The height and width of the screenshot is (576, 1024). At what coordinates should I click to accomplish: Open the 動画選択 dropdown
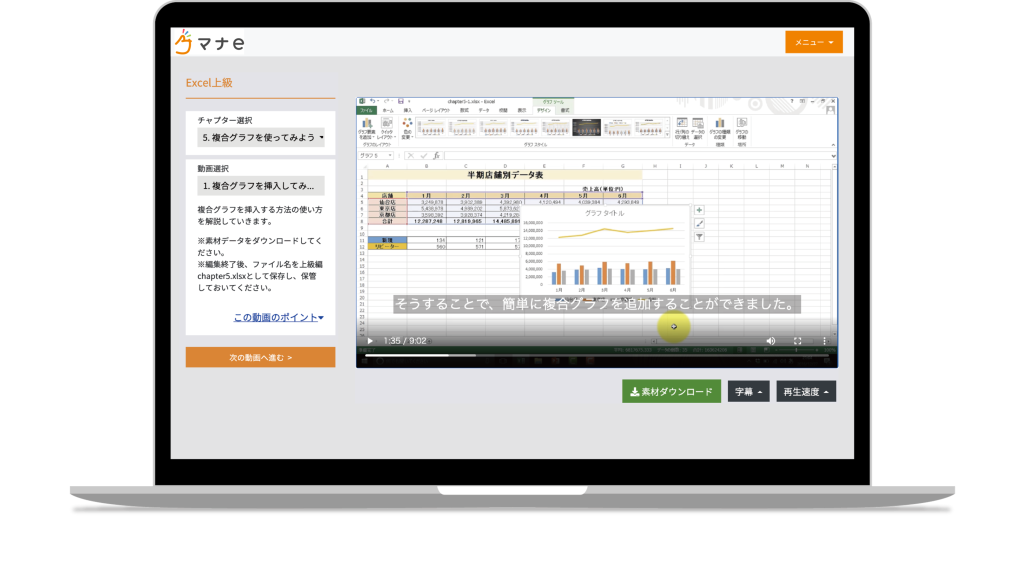click(x=262, y=184)
